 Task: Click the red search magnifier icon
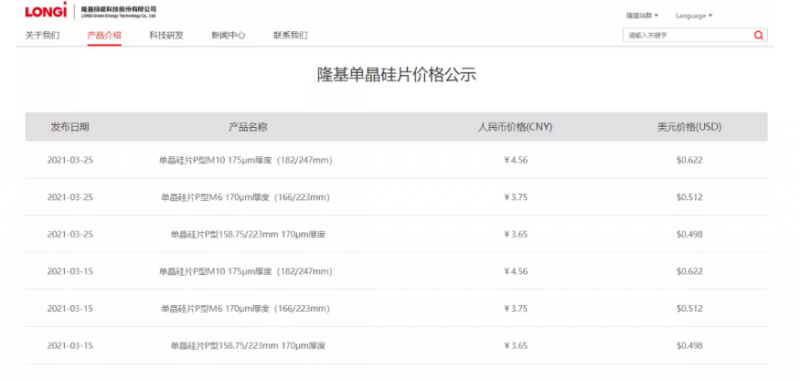click(x=759, y=35)
